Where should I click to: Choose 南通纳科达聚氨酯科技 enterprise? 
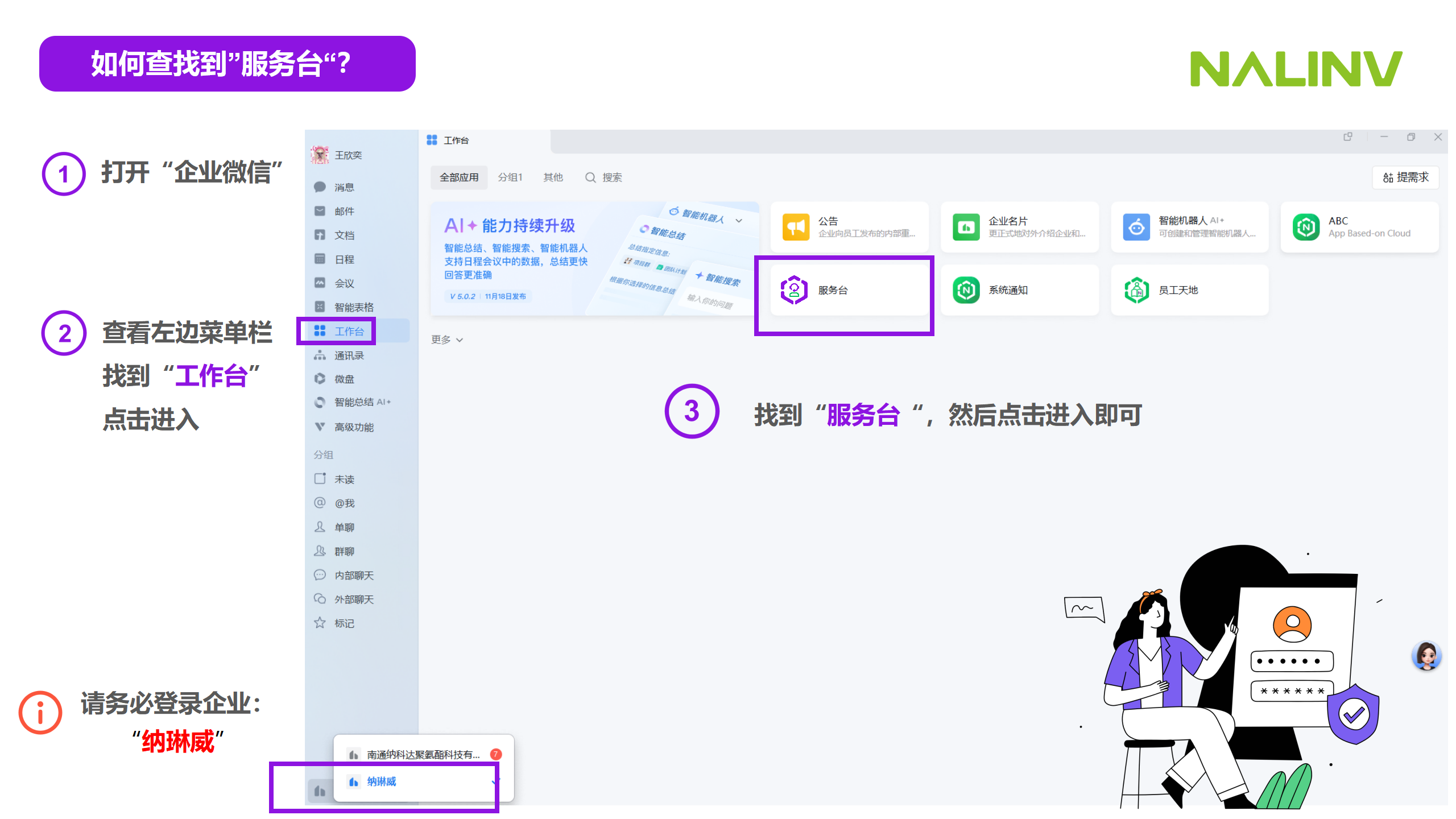coord(423,755)
